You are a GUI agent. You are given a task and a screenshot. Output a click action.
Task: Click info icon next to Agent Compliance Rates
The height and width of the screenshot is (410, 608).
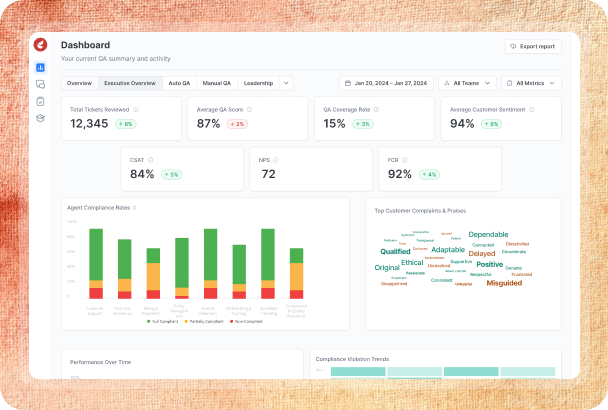(x=134, y=208)
